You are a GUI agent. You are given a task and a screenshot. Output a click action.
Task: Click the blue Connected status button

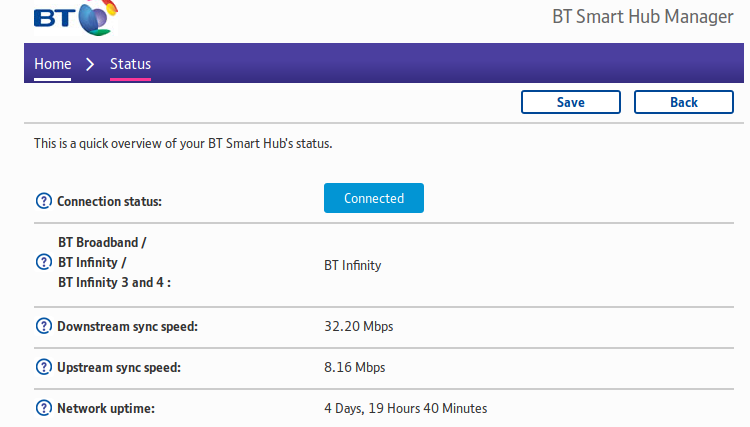coord(374,198)
